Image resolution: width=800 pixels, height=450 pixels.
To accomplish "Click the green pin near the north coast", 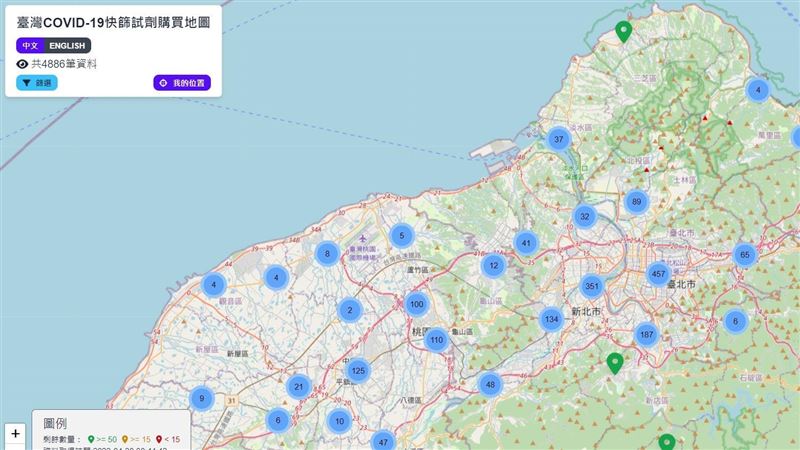I will pos(623,32).
